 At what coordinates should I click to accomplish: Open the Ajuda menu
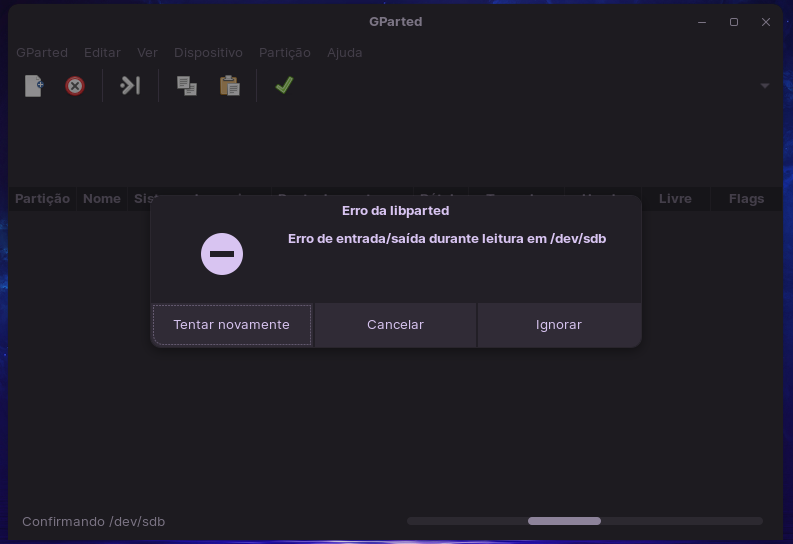tap(344, 53)
